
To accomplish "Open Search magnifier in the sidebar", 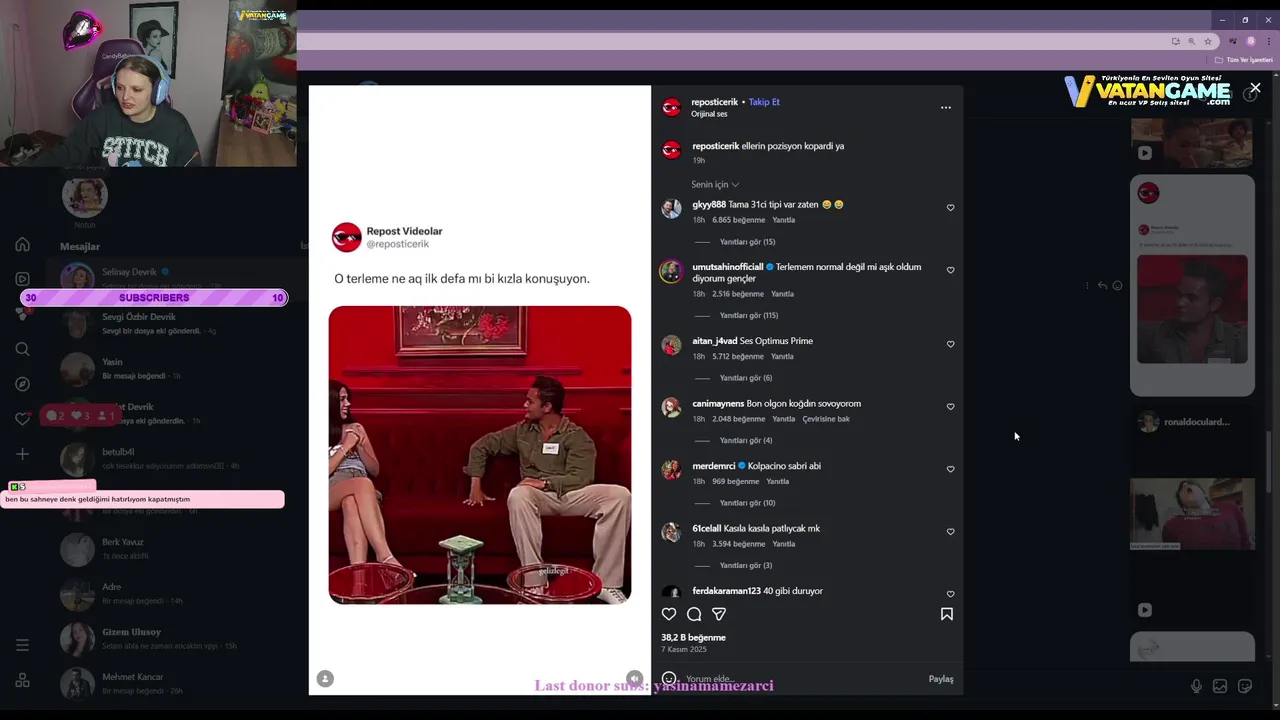I will pos(22,349).
